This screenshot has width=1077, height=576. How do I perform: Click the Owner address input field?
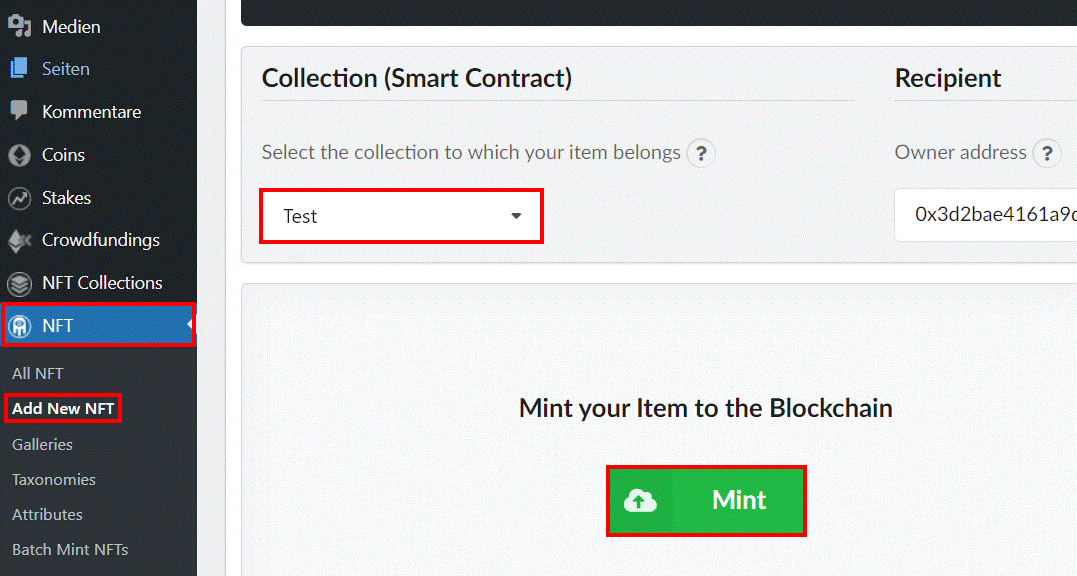coord(986,215)
